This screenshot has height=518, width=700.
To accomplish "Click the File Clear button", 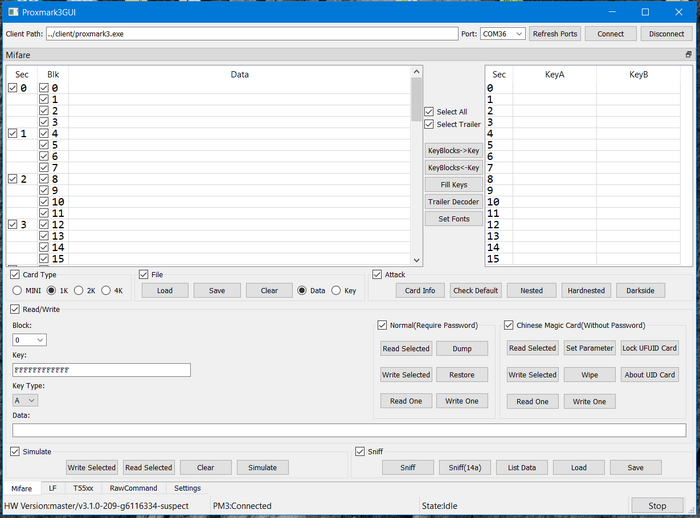I will pos(269,290).
